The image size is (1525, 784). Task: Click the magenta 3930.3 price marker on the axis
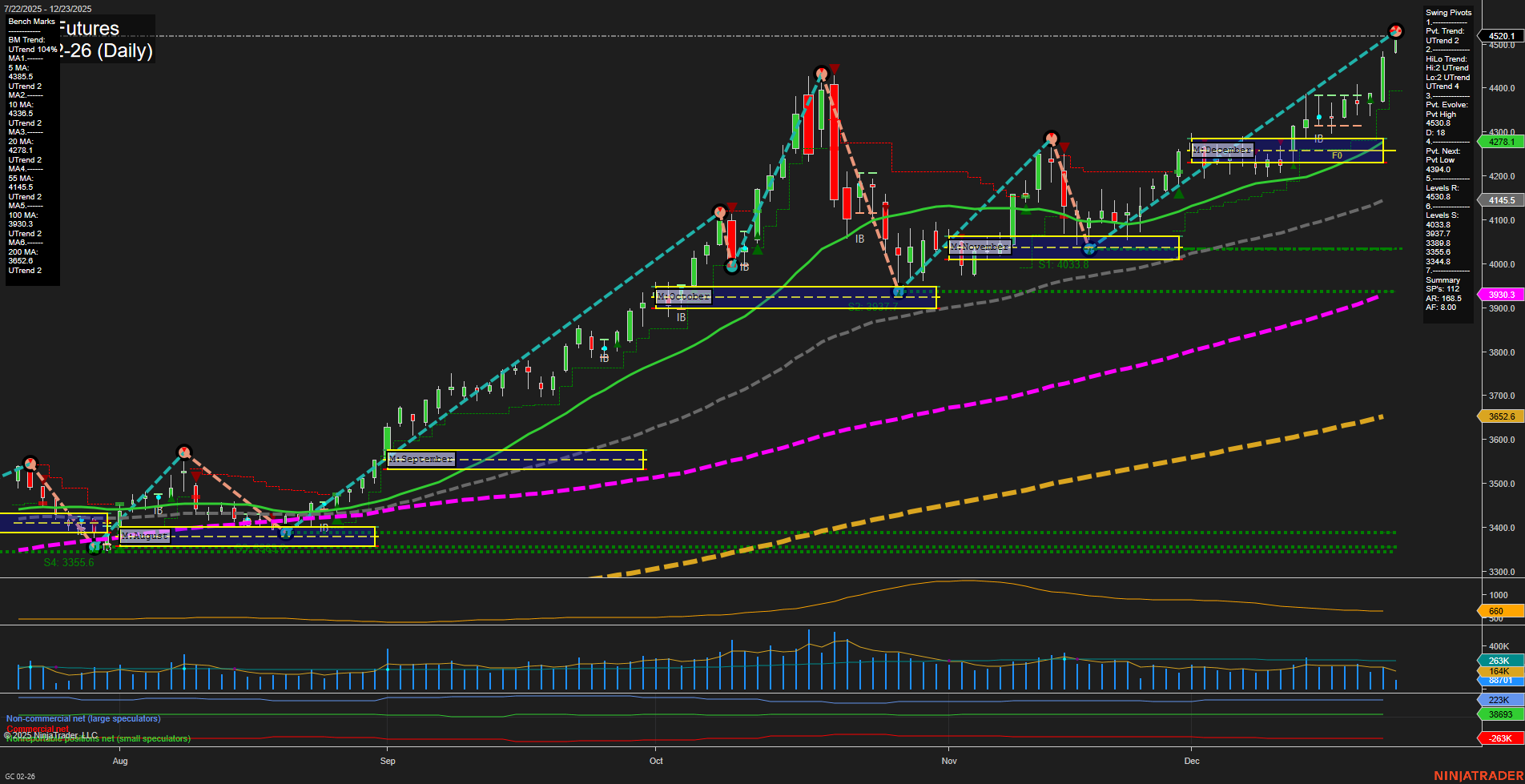(1502, 295)
